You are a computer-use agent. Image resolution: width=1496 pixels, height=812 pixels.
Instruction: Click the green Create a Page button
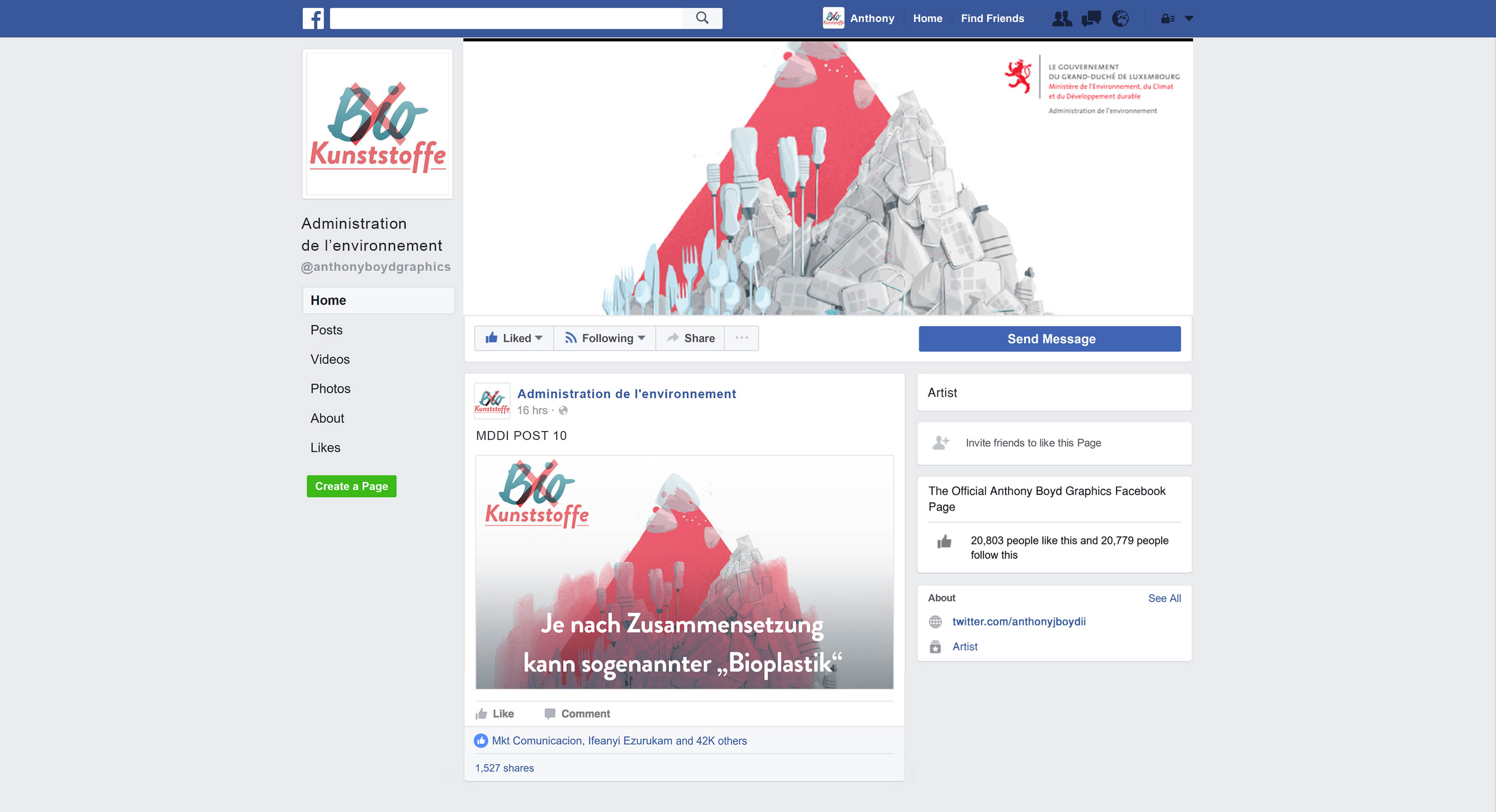351,486
